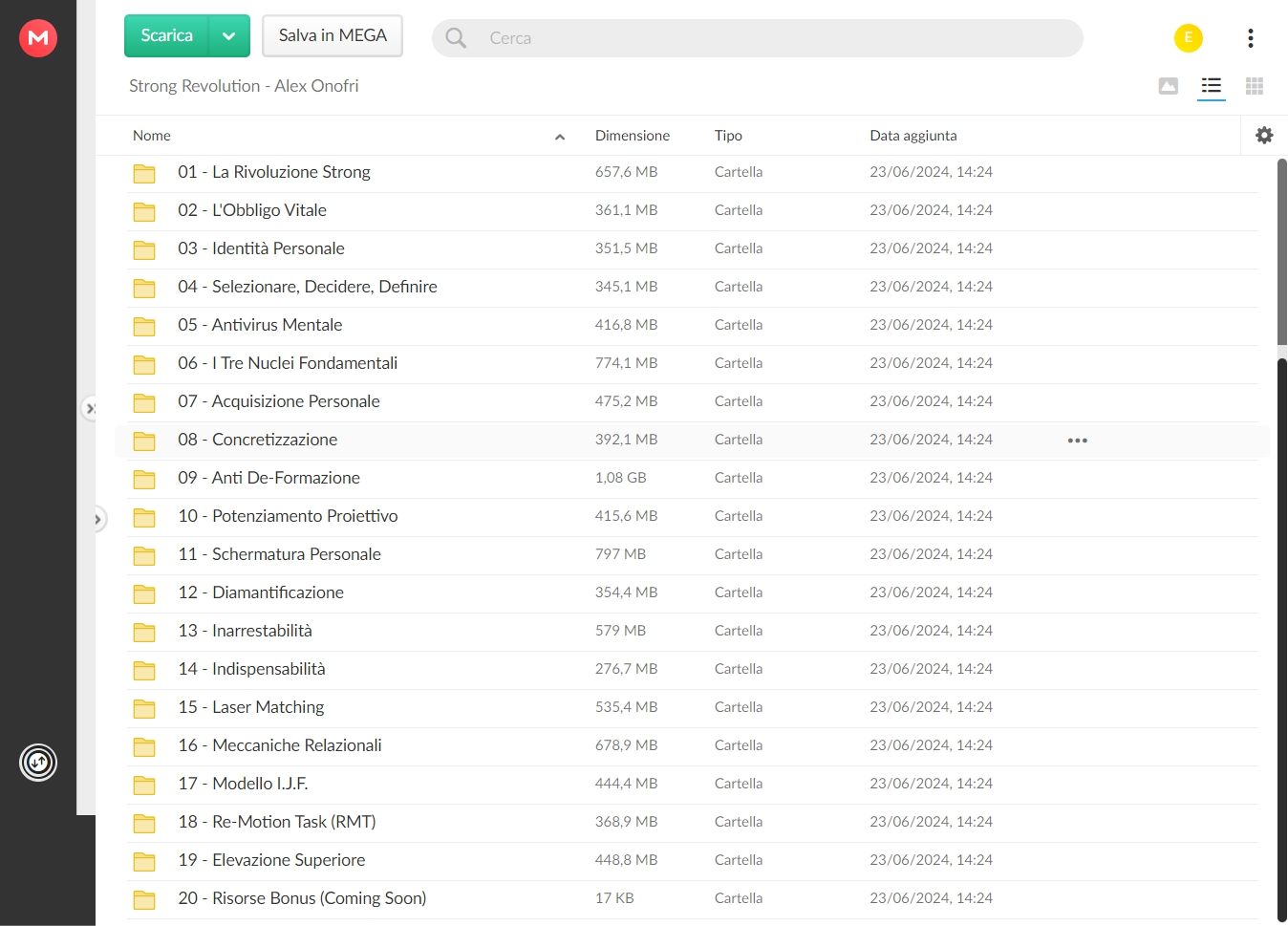The height and width of the screenshot is (926, 1288).
Task: Sort by Dimensione column header
Action: [633, 136]
